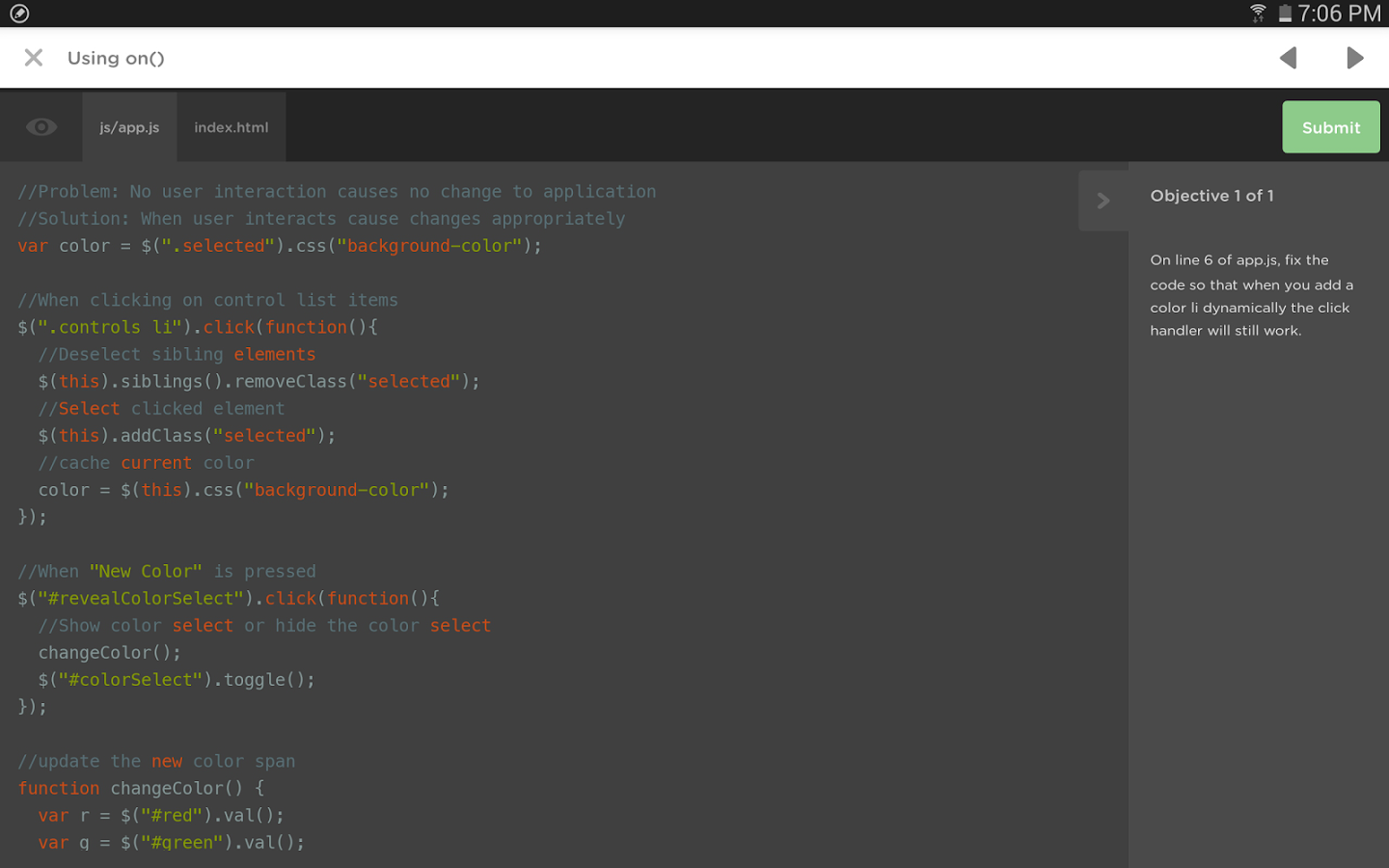This screenshot has height=868, width=1389.
Task: Place cursor on 'var color = $(".selected")' line
Action: pyautogui.click(x=280, y=246)
